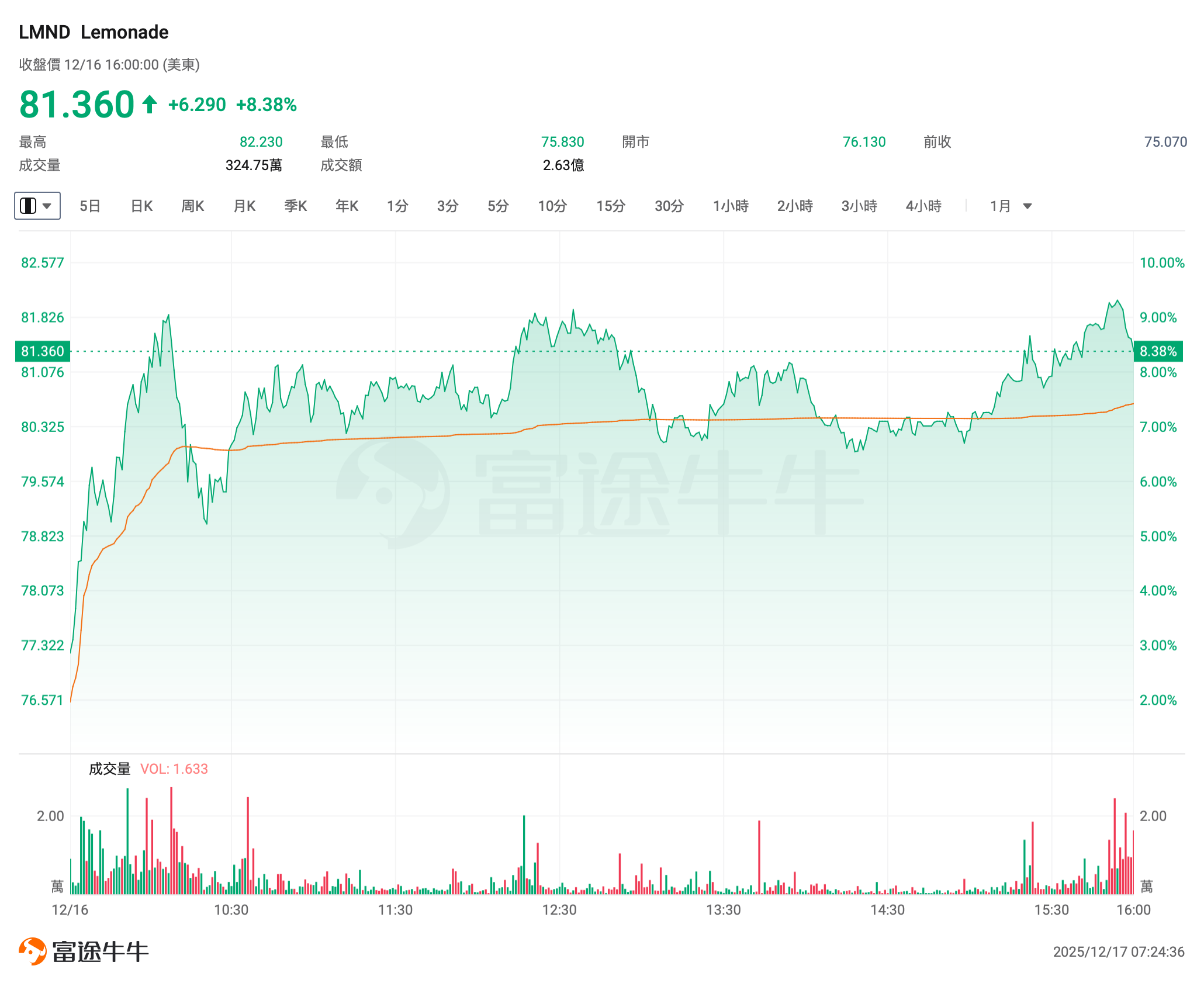Open the 月K monthly chart
1204x983 pixels.
(x=244, y=206)
